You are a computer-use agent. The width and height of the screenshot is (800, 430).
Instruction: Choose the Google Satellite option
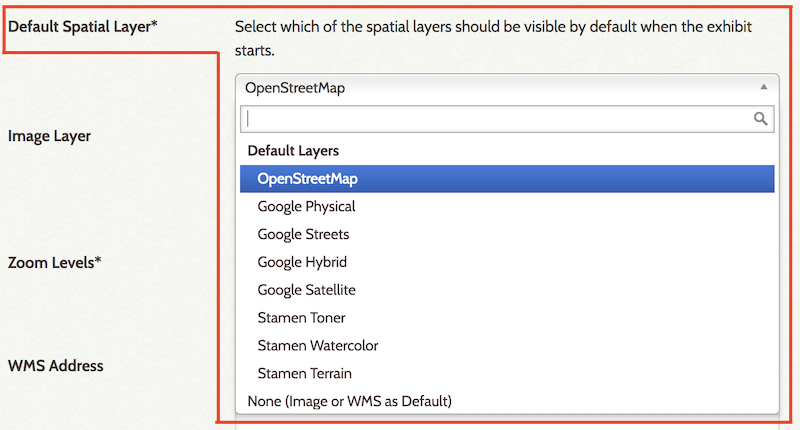tap(306, 290)
